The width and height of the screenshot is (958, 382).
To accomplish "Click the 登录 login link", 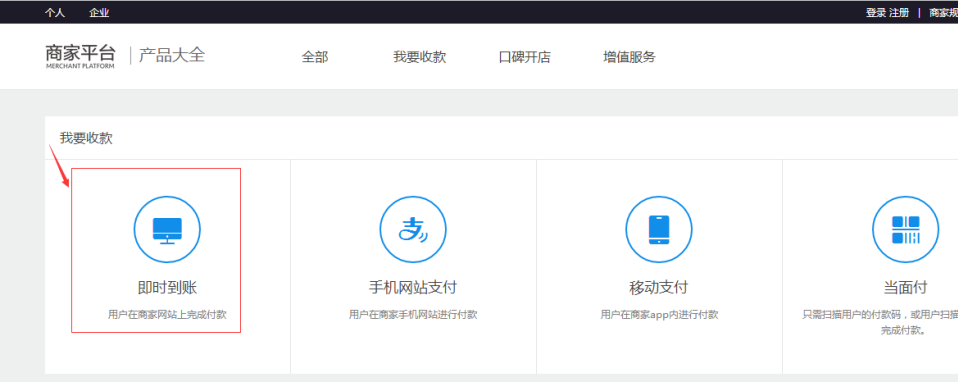I will point(876,12).
